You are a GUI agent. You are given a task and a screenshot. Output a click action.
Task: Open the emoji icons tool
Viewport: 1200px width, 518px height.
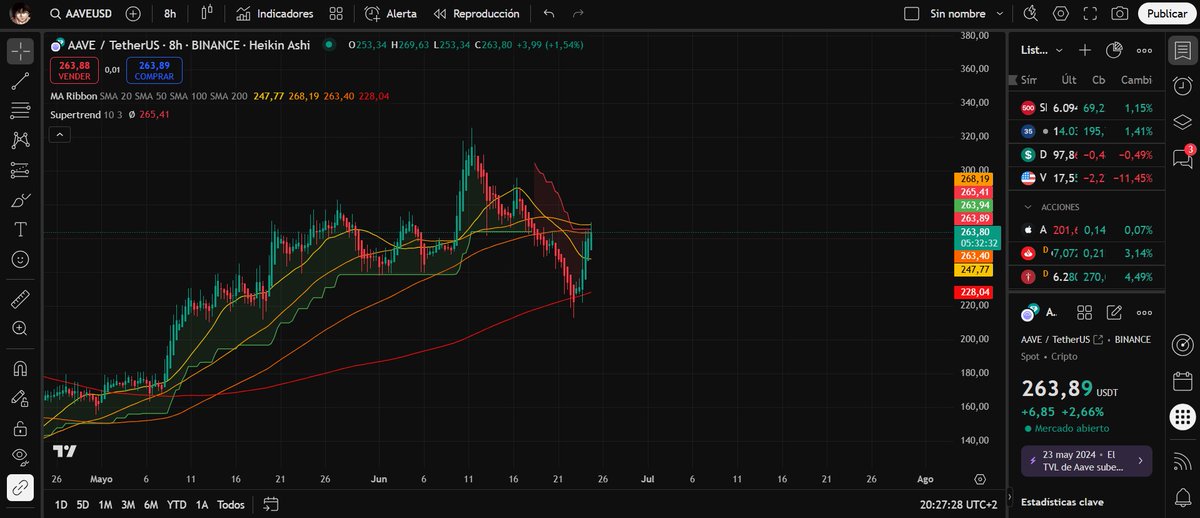point(20,259)
